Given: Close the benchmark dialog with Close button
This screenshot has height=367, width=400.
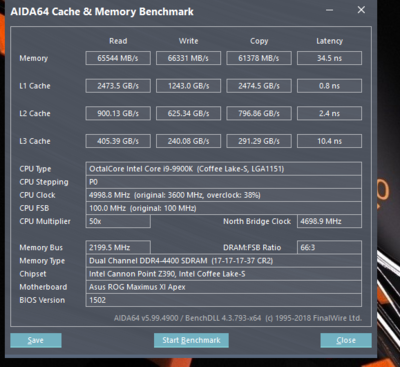Looking at the screenshot, I should point(346,340).
